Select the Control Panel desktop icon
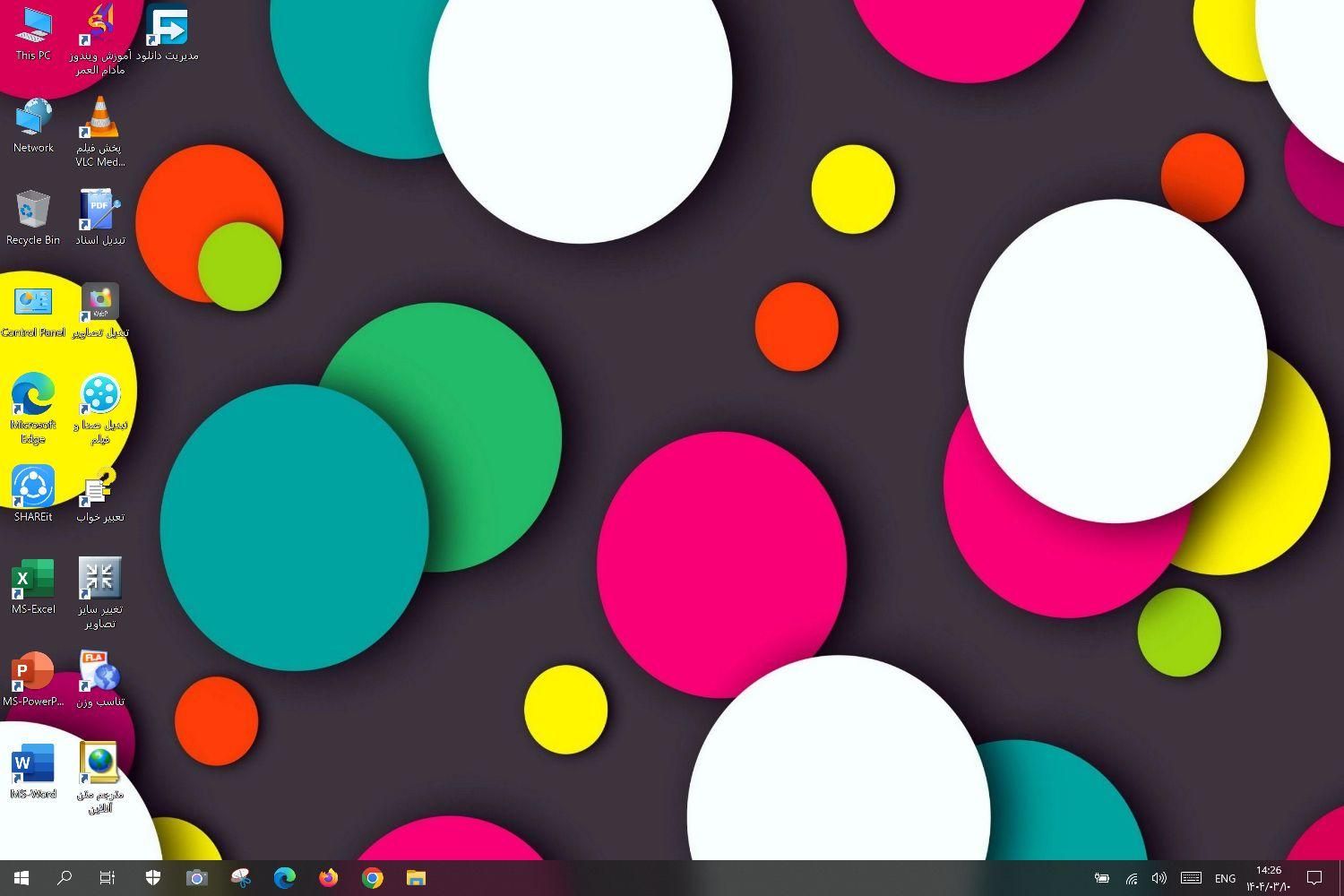 pyautogui.click(x=33, y=311)
